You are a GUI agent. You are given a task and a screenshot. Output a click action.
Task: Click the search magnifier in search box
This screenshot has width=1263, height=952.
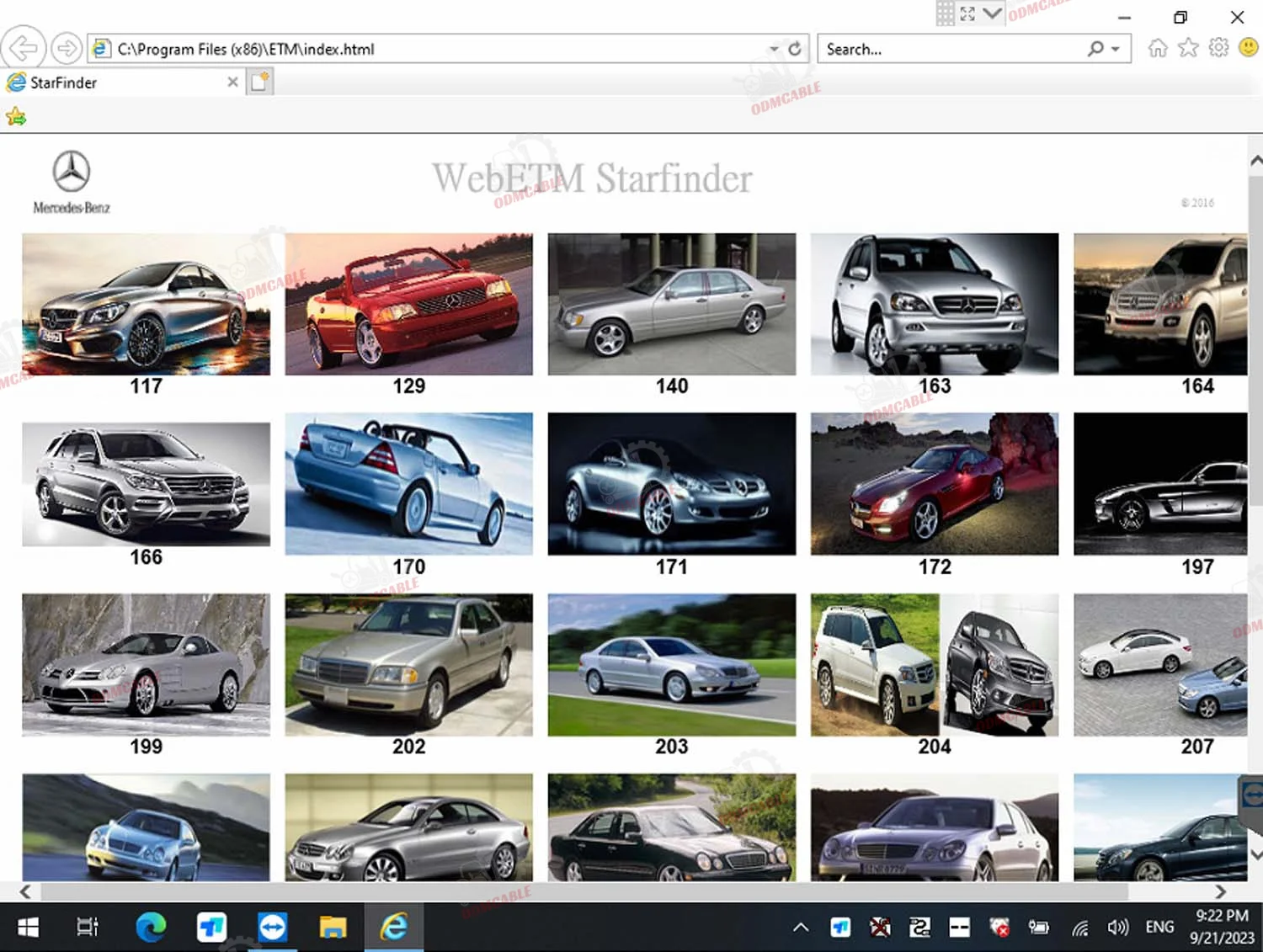pos(1095,49)
